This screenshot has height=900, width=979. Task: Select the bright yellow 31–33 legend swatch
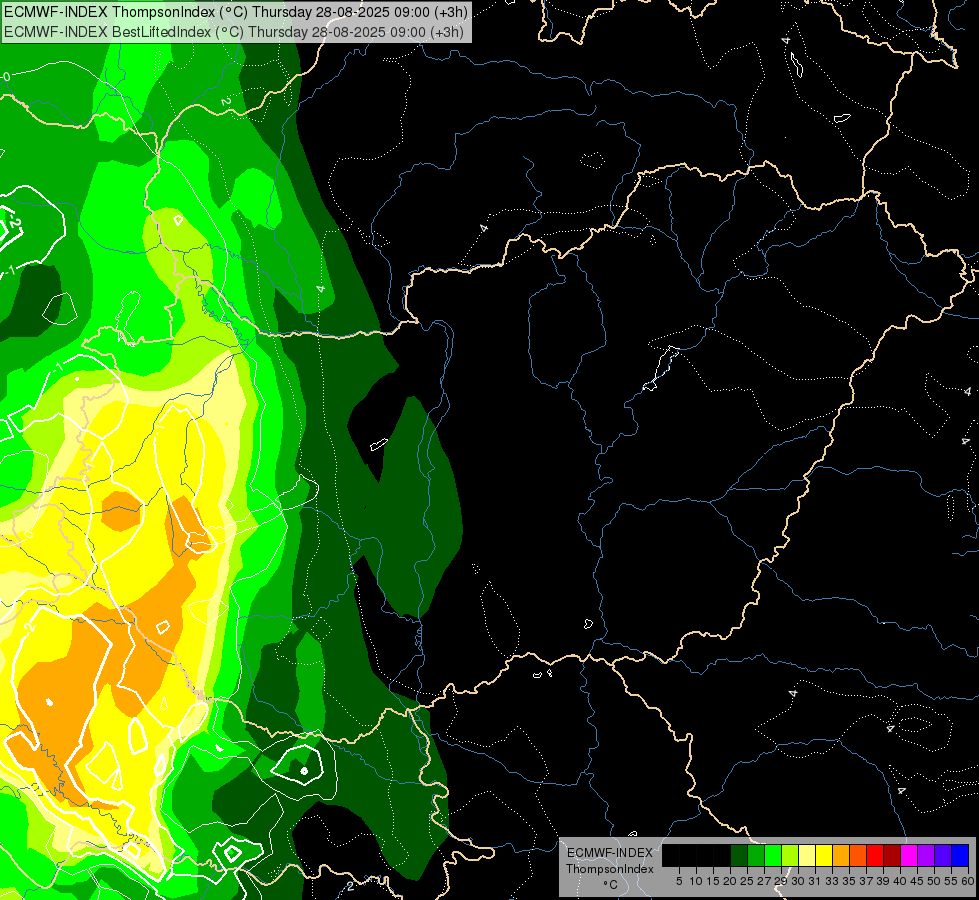pos(824,855)
